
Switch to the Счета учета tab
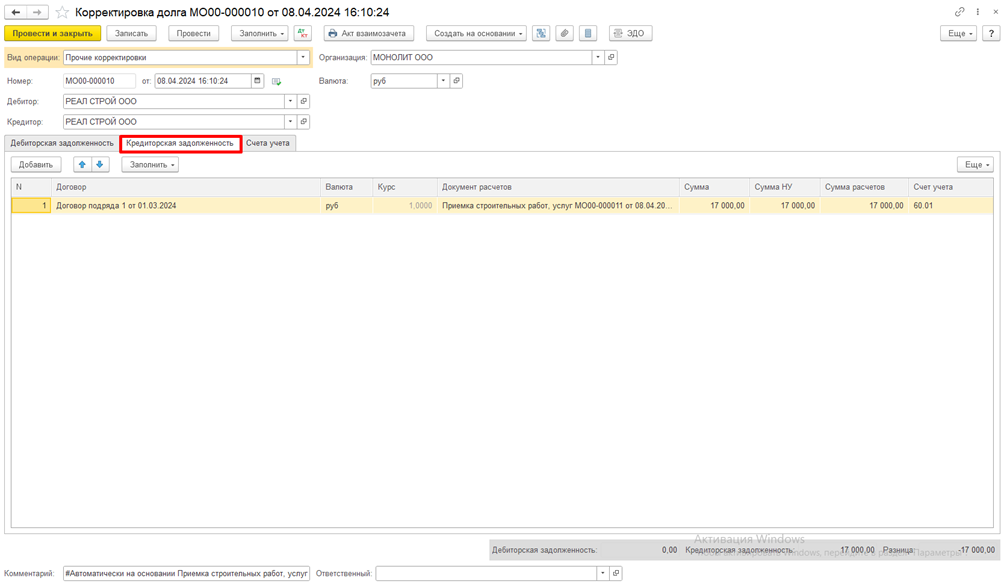click(x=268, y=143)
